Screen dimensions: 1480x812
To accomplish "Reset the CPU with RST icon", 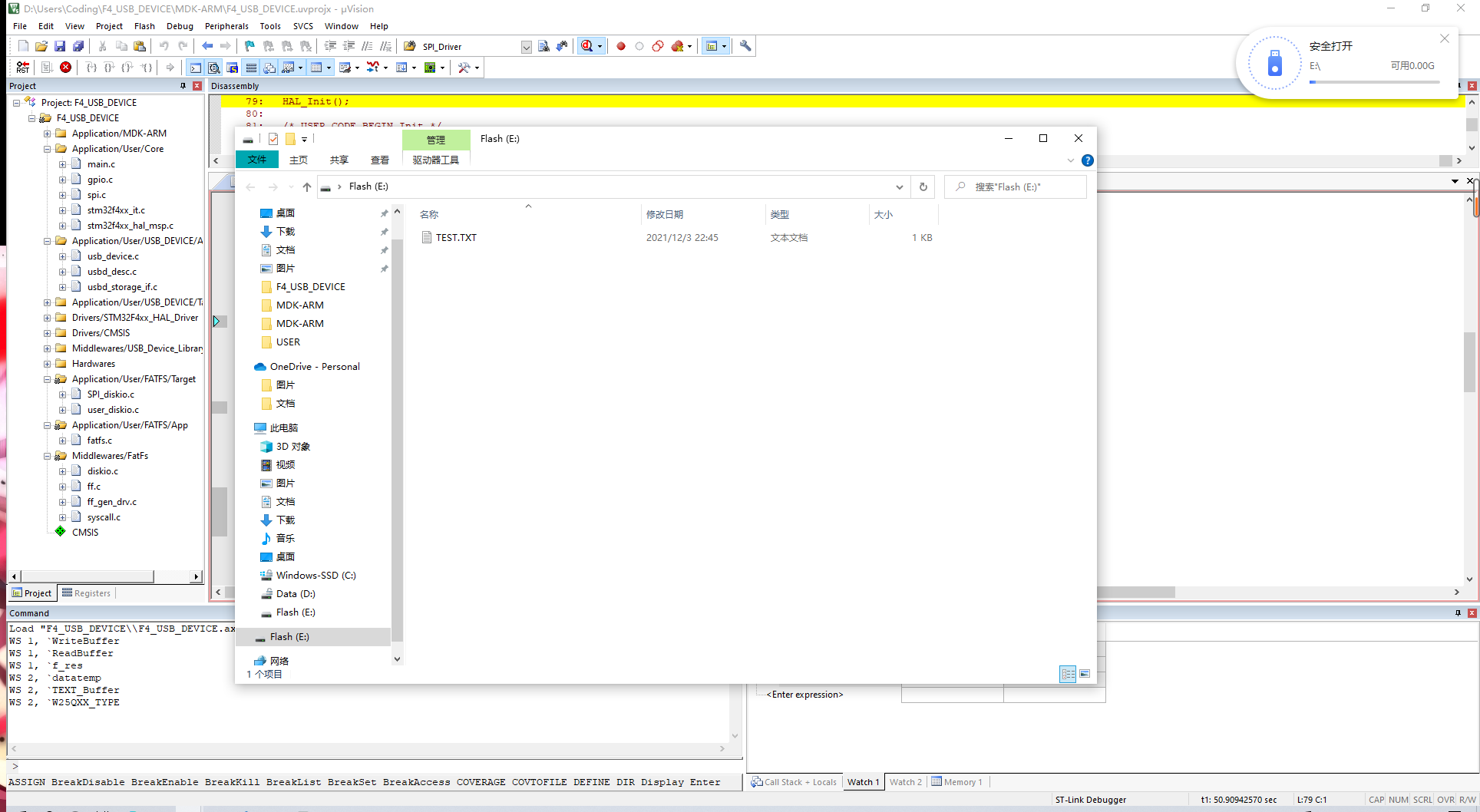I will tap(23, 68).
